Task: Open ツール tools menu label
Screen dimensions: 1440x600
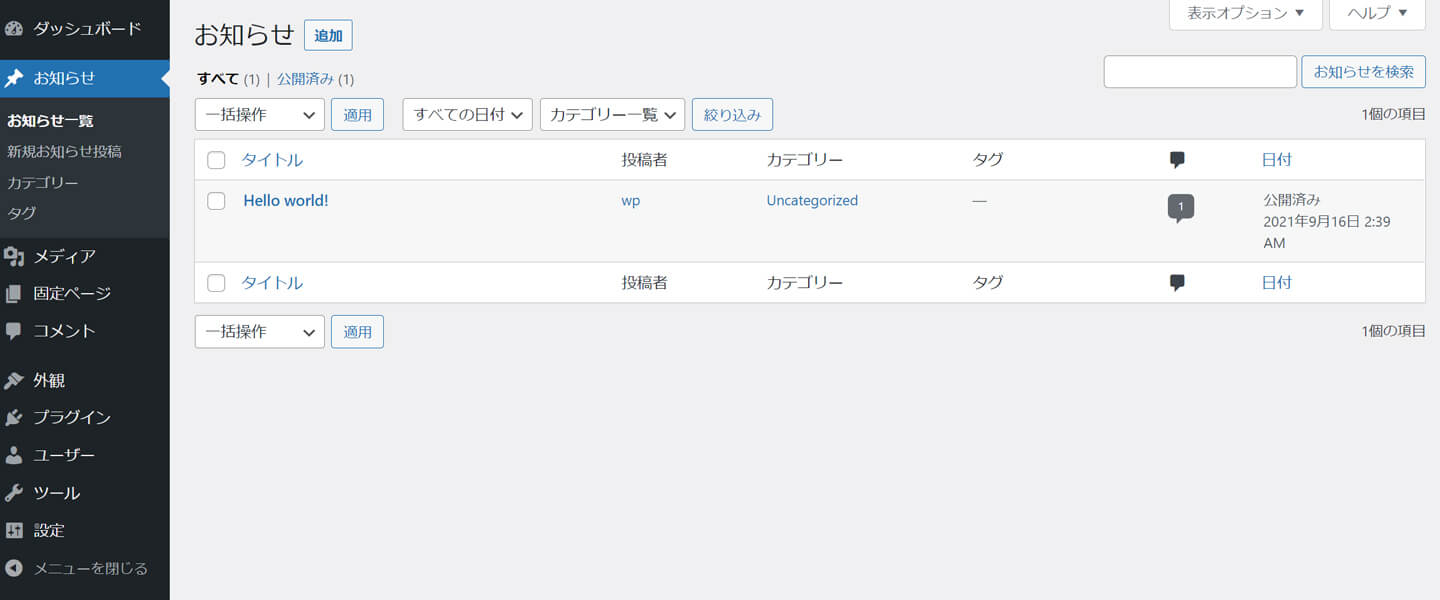Action: [57, 493]
